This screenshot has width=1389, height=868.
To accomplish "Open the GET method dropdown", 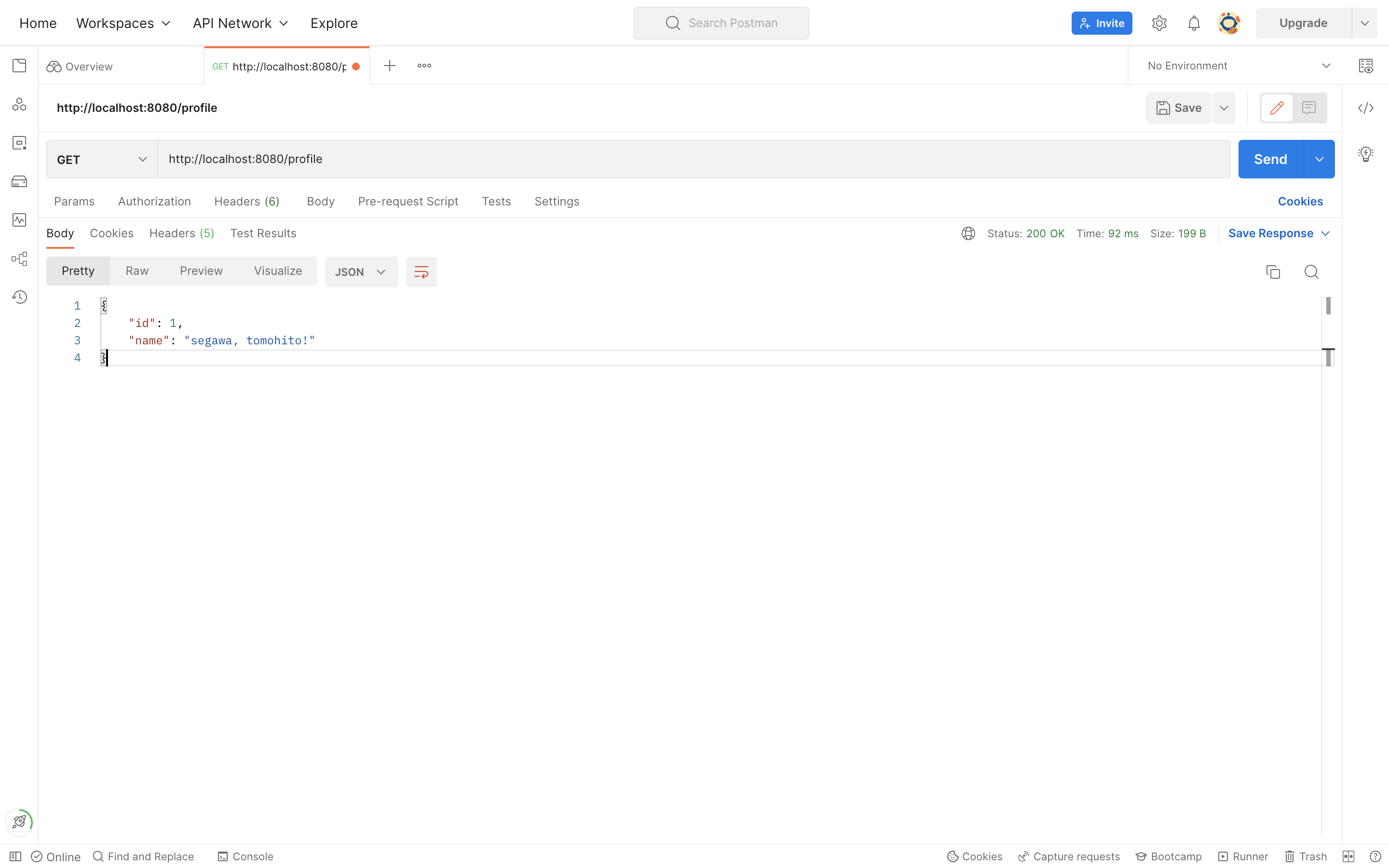I will click(x=102, y=159).
